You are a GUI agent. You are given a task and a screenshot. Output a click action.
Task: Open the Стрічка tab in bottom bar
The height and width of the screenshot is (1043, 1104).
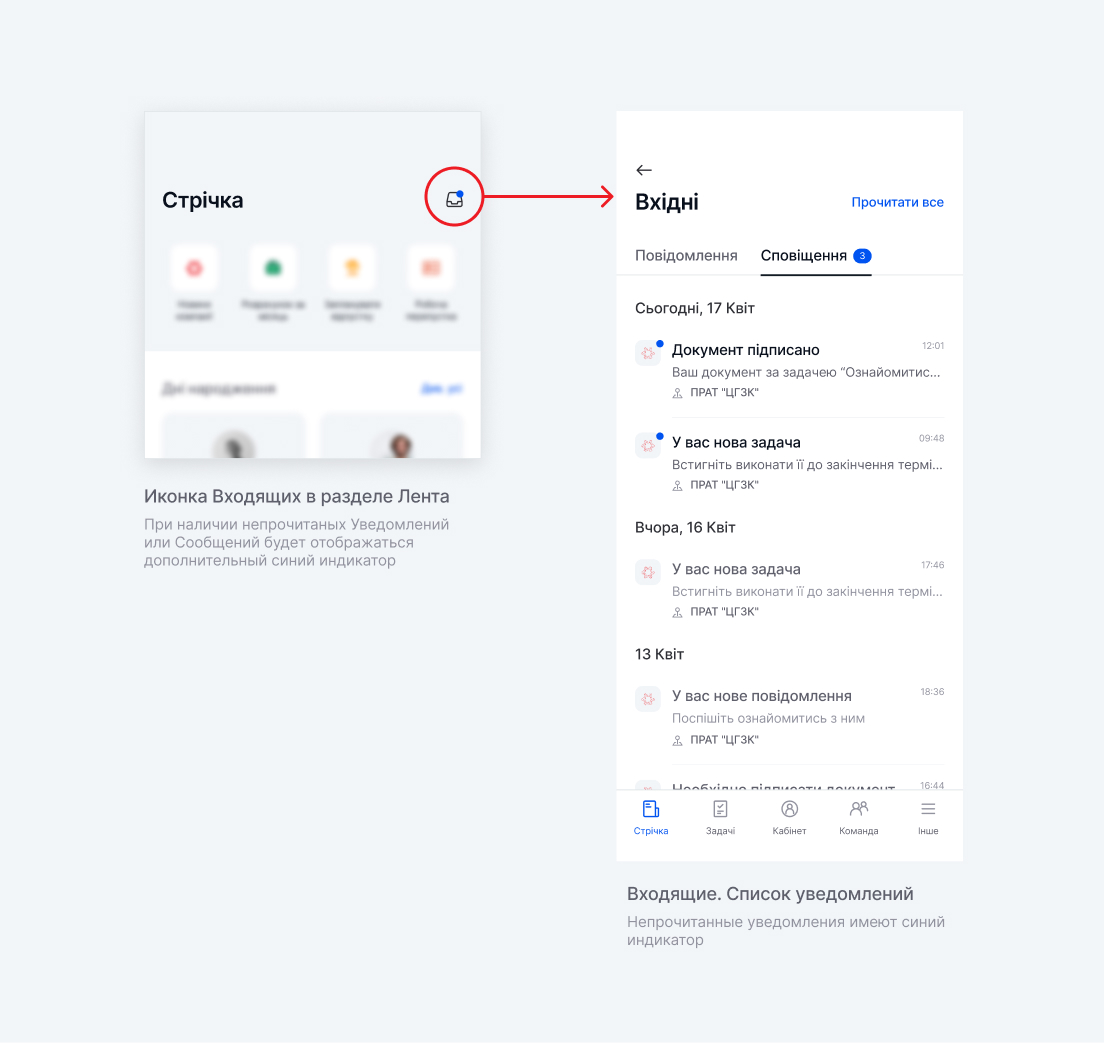(651, 818)
